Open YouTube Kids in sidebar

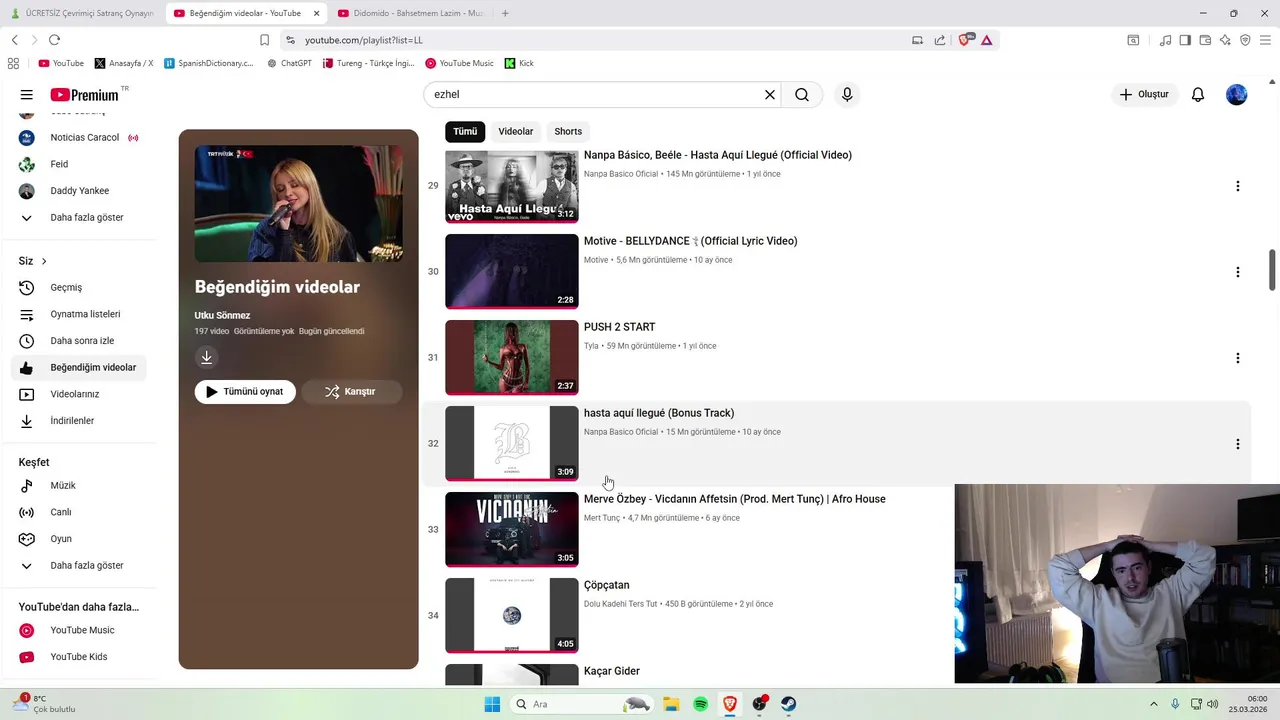tap(79, 657)
